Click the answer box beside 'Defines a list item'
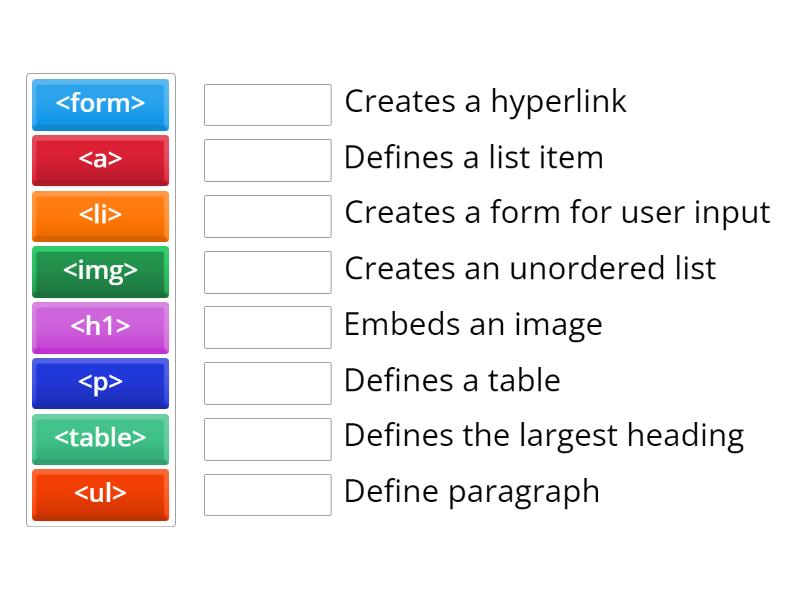This screenshot has width=800, height=600. pos(267,160)
